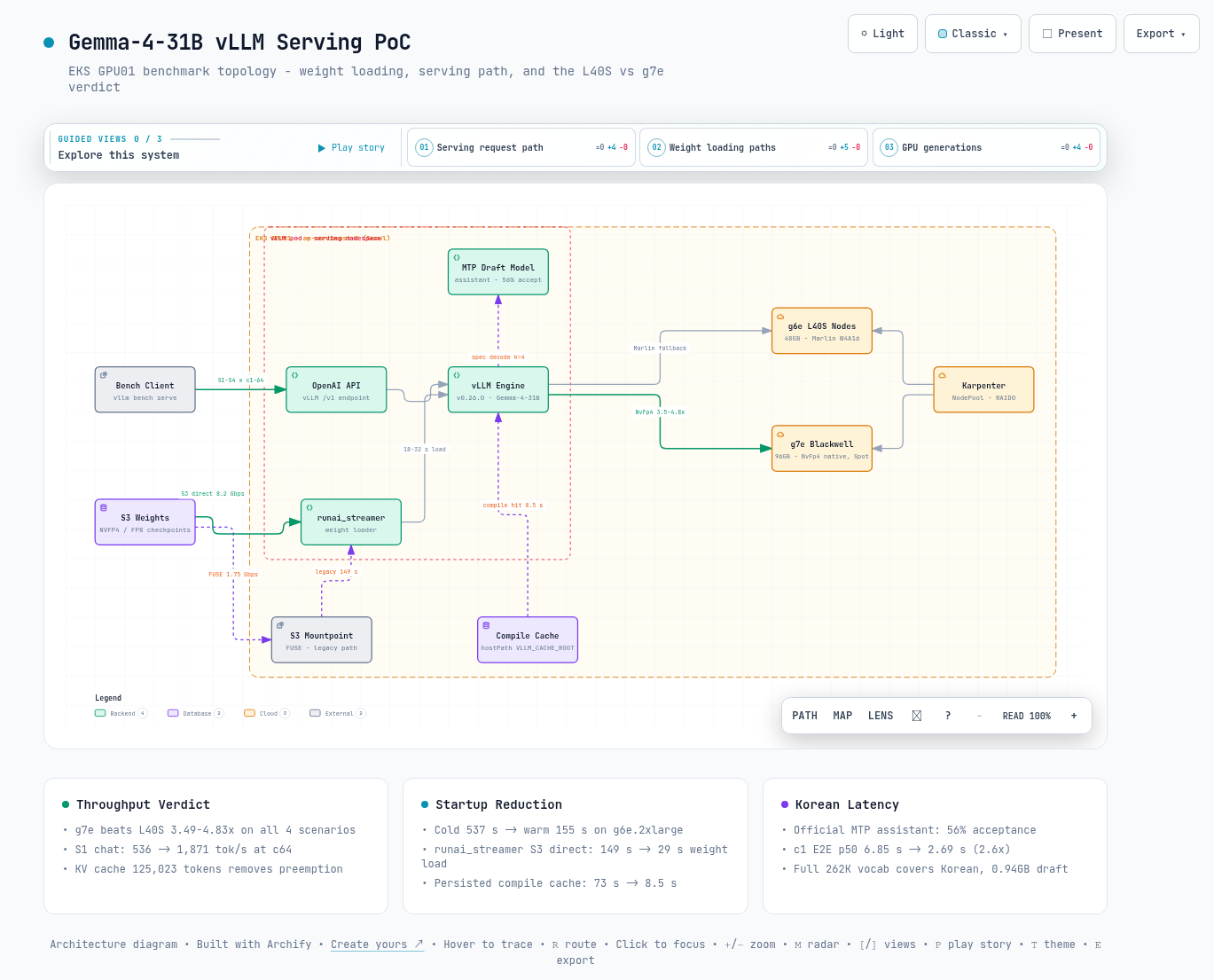This screenshot has height=980, width=1214.
Task: Click the 'legacy 149 s' edge label
Action: coord(336,572)
